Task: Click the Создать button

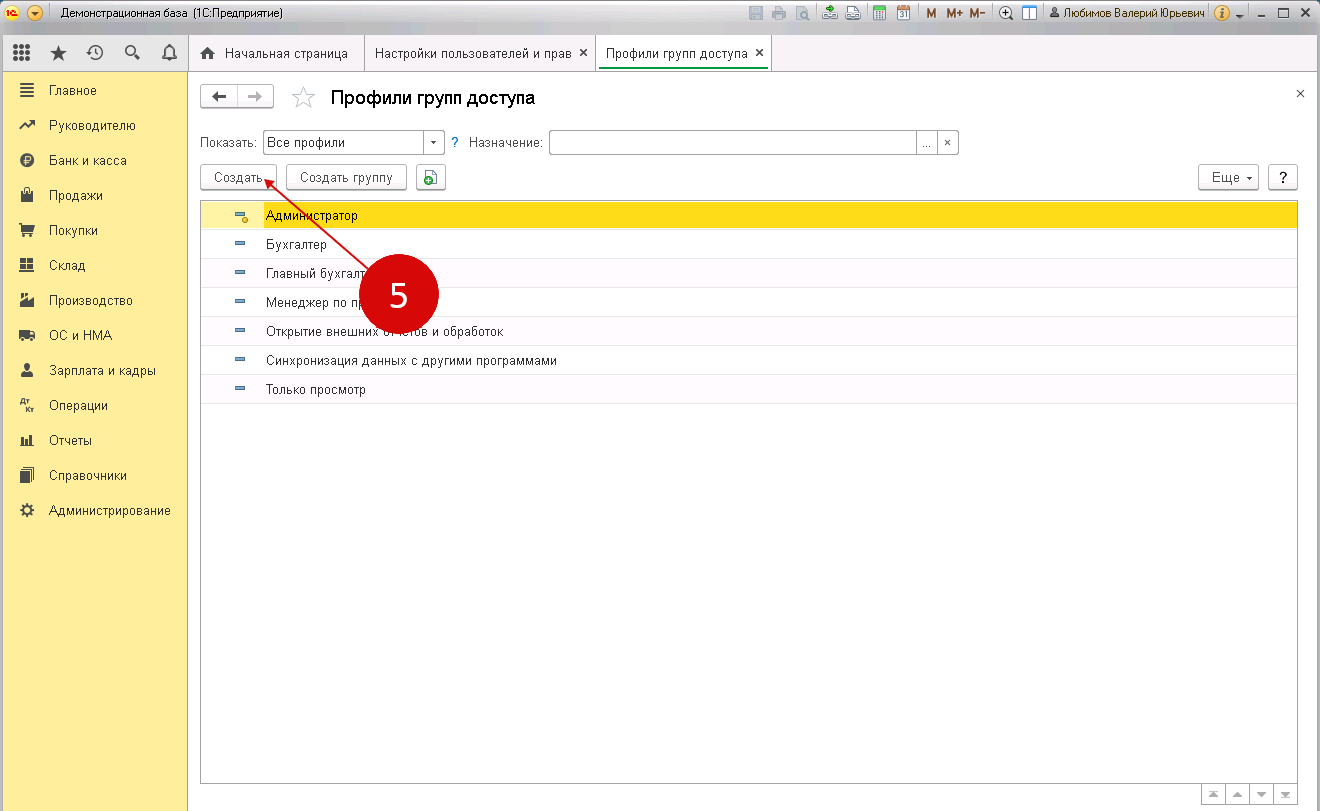Action: tap(239, 177)
